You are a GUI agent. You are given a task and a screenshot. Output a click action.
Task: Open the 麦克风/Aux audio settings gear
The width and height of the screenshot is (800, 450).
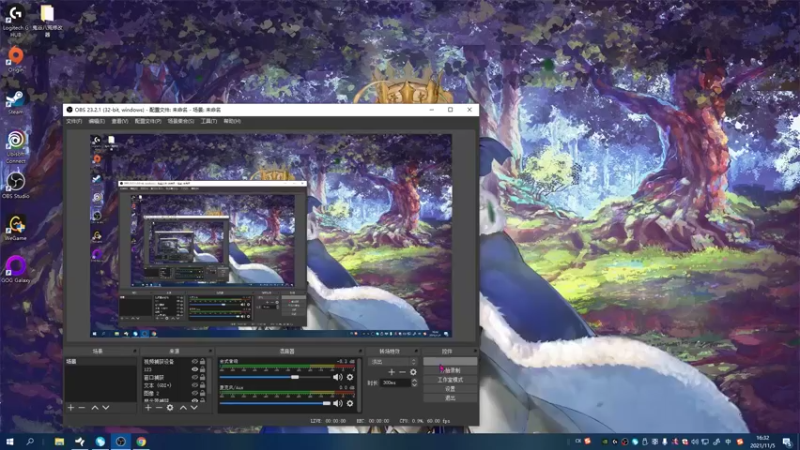click(x=349, y=403)
